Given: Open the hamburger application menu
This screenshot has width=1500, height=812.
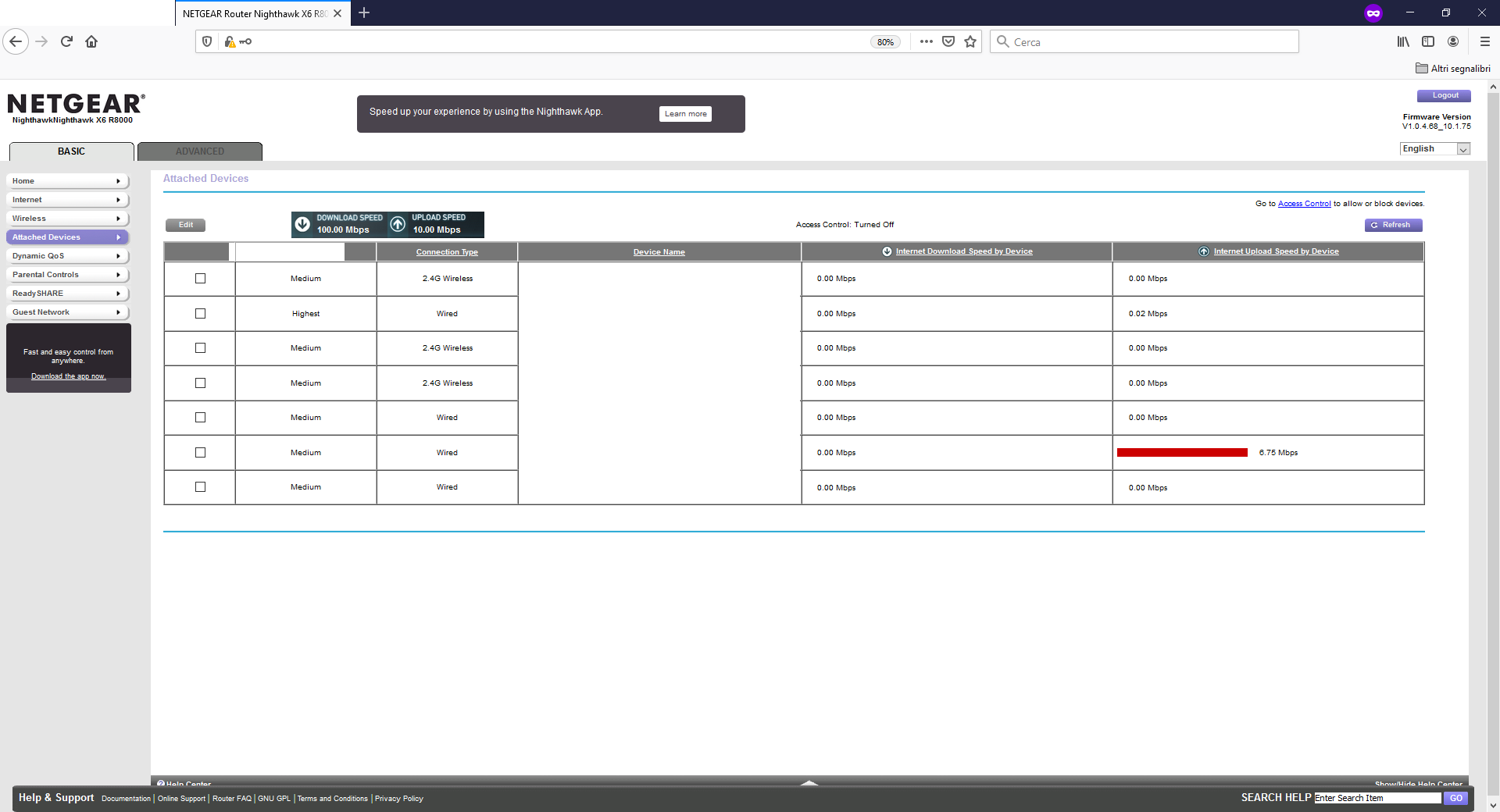Looking at the screenshot, I should click(x=1484, y=41).
